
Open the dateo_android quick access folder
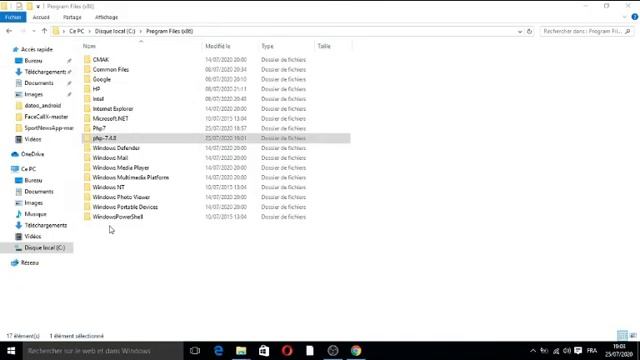point(42,105)
